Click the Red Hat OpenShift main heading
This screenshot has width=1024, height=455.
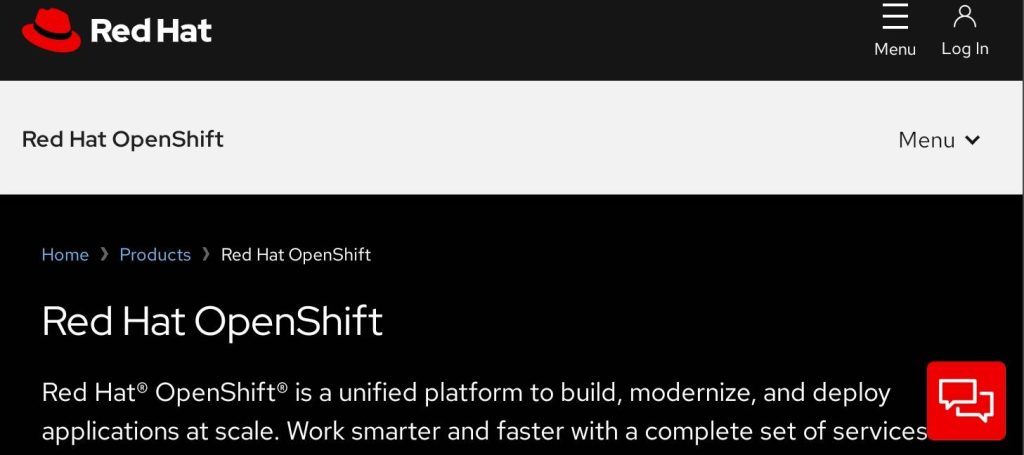(212, 322)
